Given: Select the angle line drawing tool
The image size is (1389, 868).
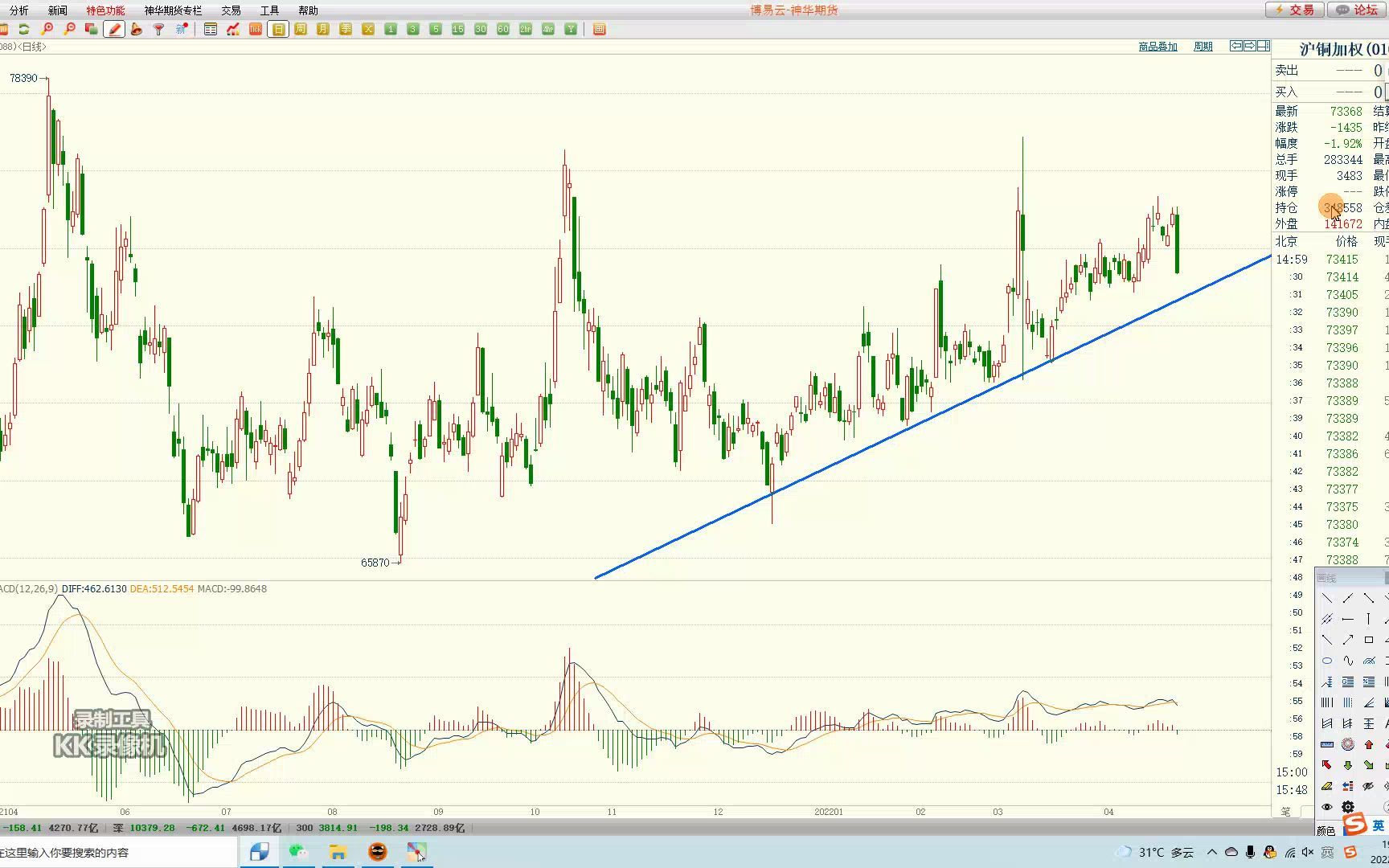Looking at the screenshot, I should pos(1369,702).
